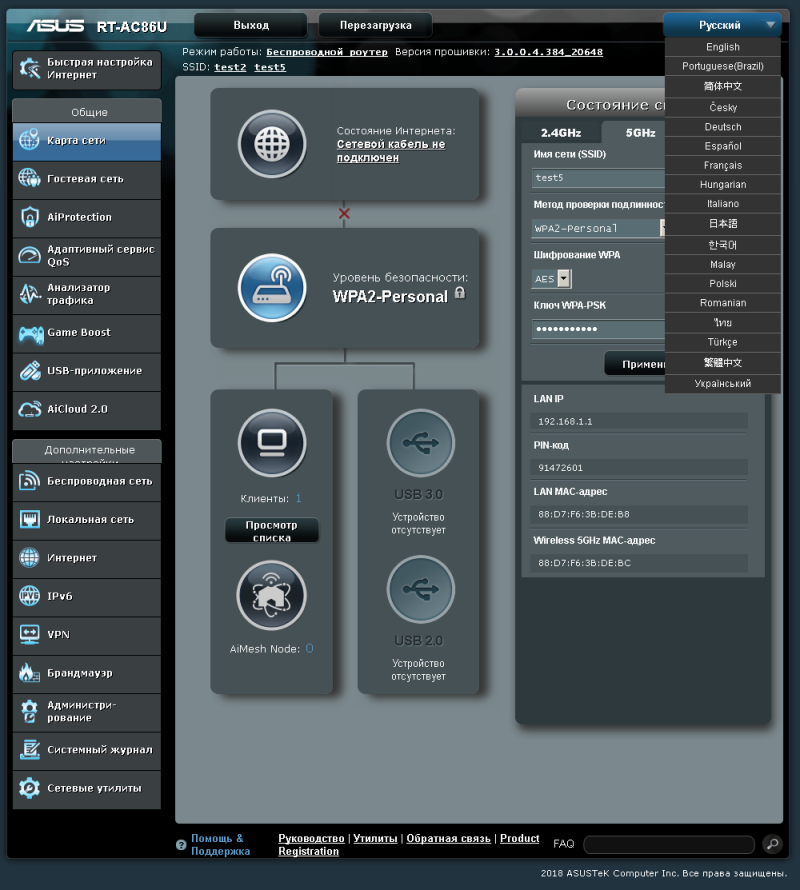Open the Помощь & Поддержка link
Image resolution: width=800 pixels, height=890 pixels.
(x=220, y=845)
